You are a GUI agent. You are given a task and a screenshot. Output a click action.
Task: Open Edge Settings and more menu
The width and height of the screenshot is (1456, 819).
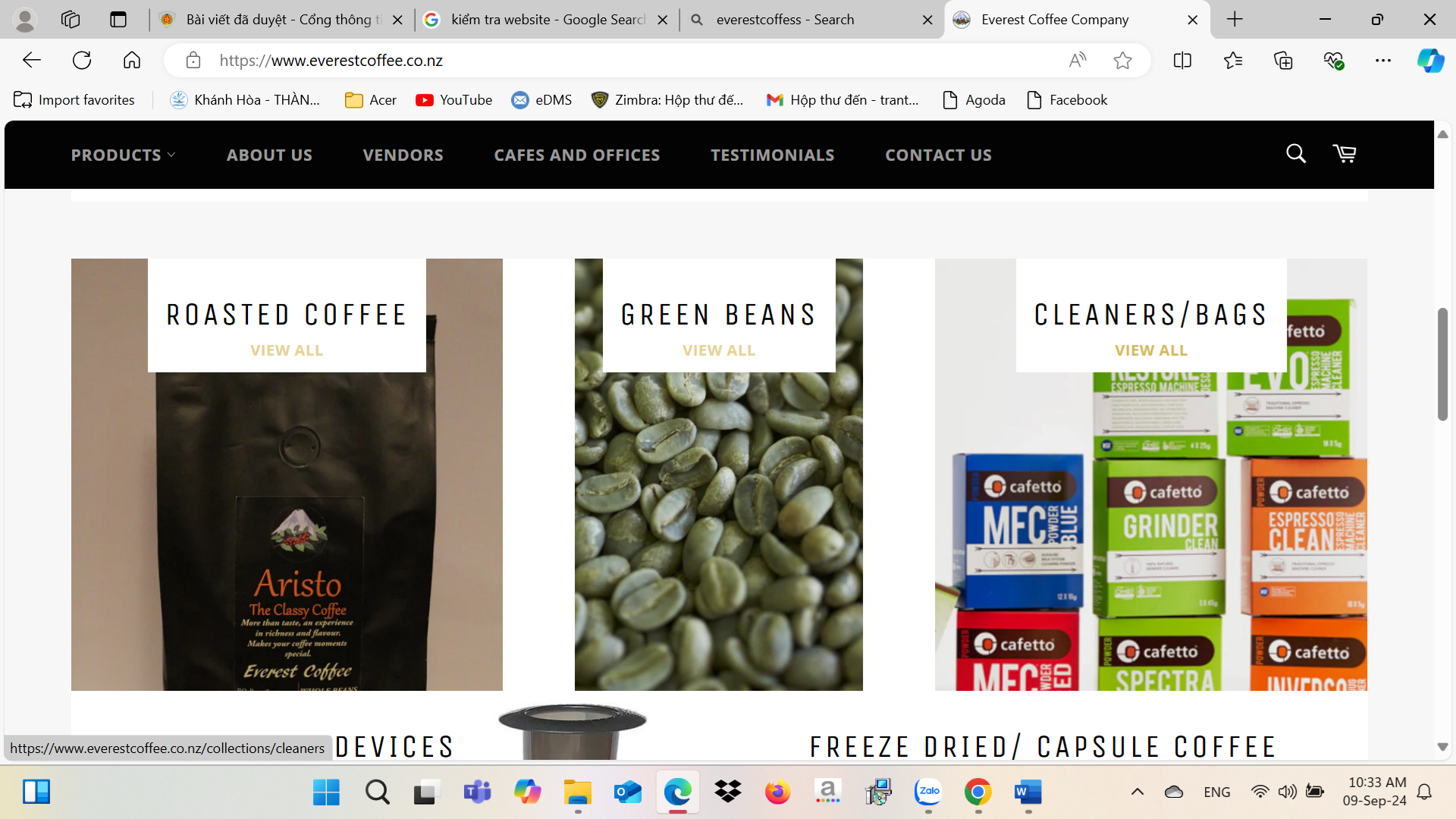click(1383, 61)
